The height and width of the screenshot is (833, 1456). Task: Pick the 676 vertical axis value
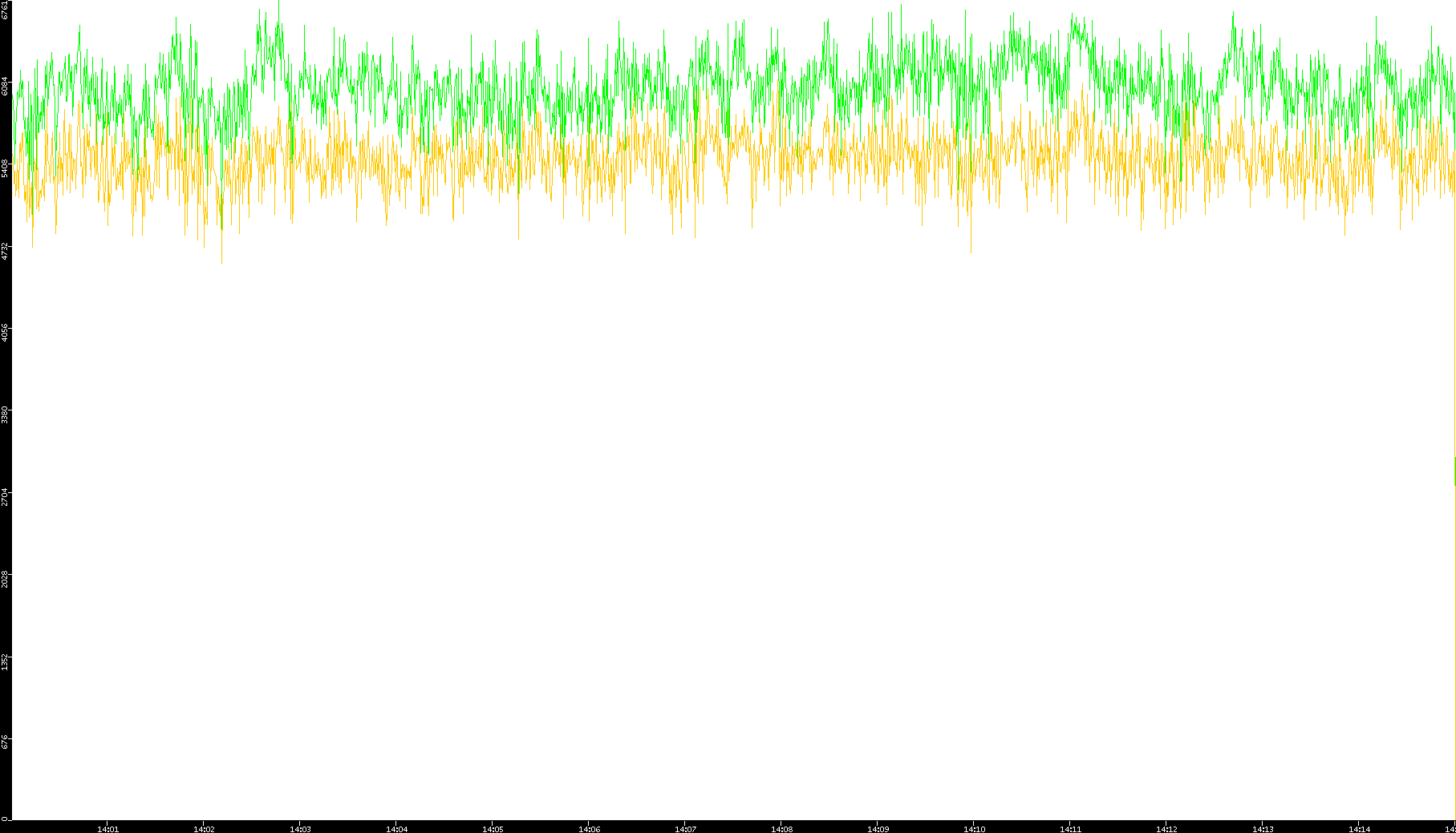(5, 742)
